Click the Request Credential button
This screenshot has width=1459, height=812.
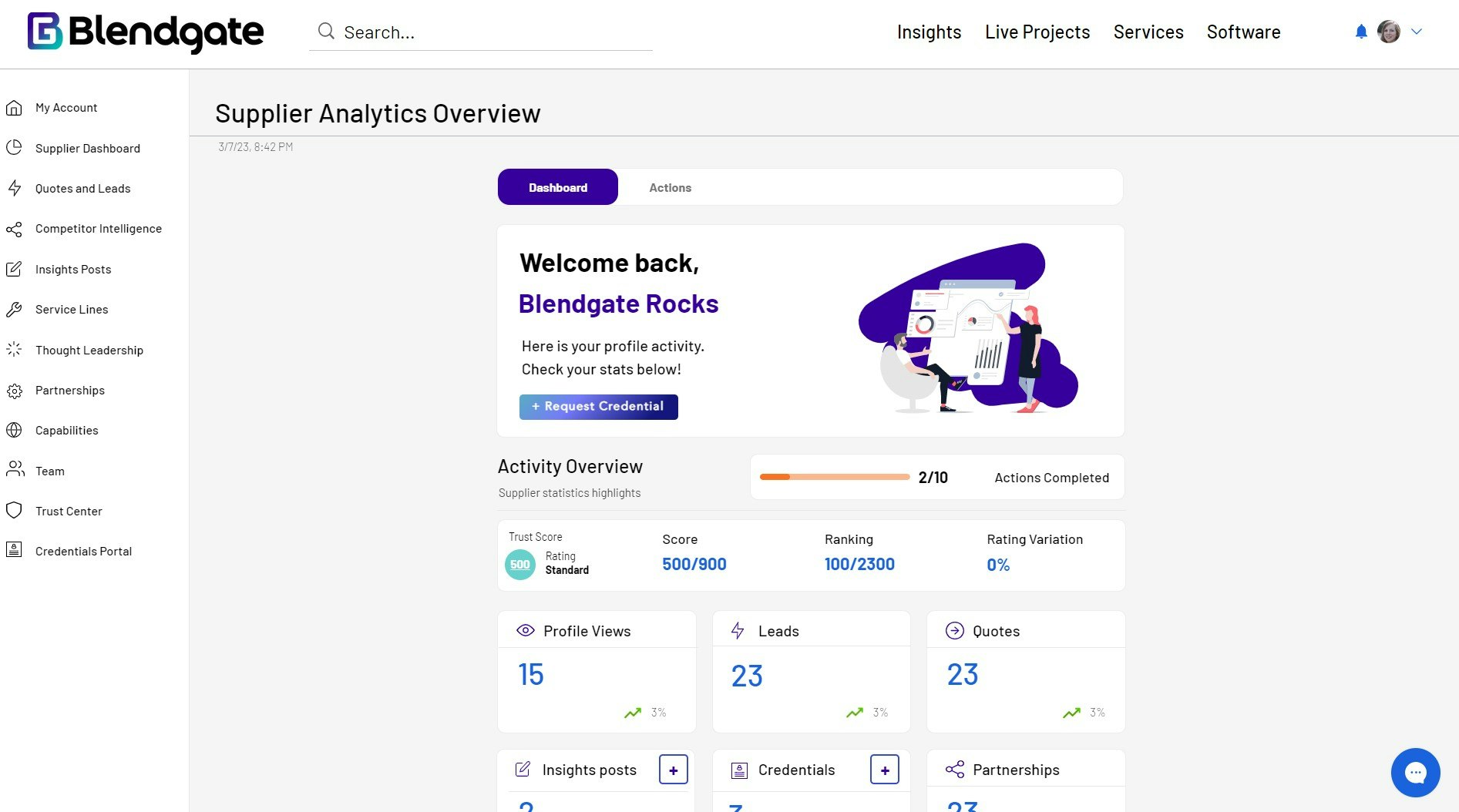[x=599, y=407]
